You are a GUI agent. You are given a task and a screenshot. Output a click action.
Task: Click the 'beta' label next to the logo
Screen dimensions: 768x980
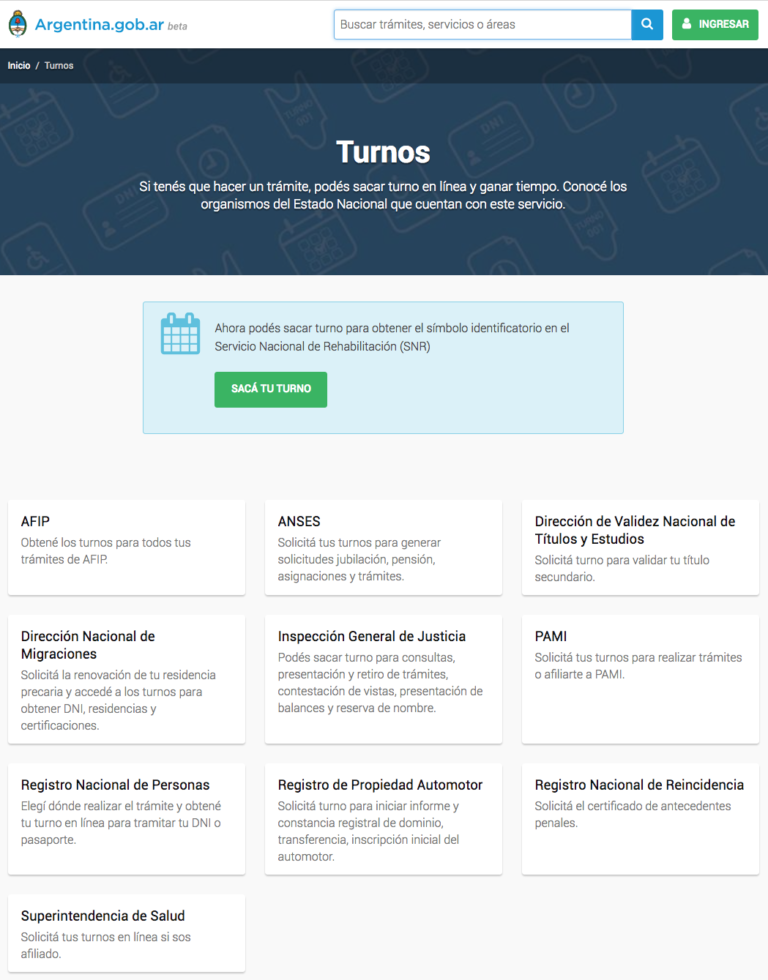[177, 26]
